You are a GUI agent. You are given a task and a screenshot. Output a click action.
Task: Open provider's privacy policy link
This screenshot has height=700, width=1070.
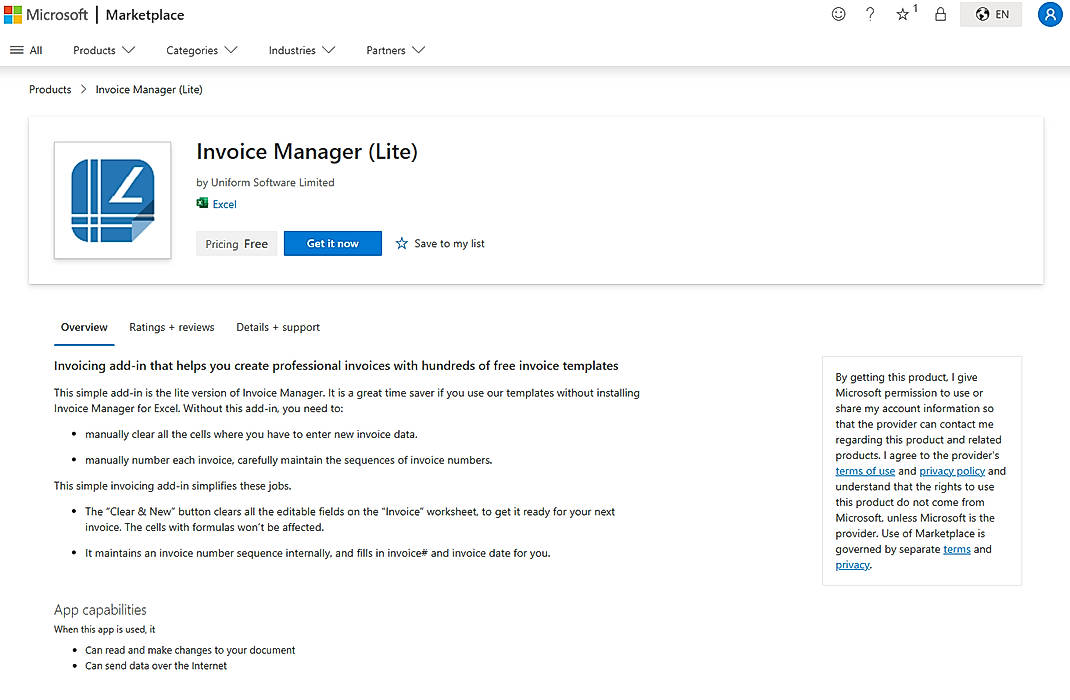tap(952, 471)
